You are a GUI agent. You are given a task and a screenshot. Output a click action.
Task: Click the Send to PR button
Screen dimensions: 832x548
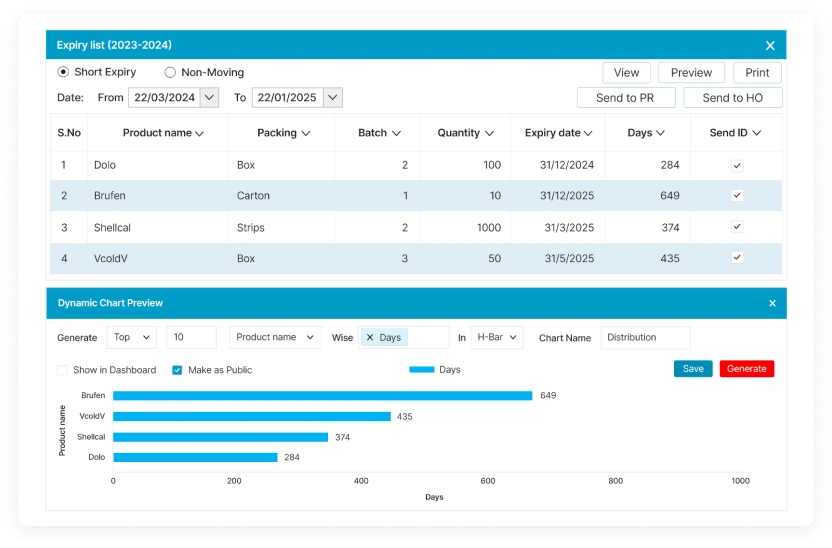624,98
